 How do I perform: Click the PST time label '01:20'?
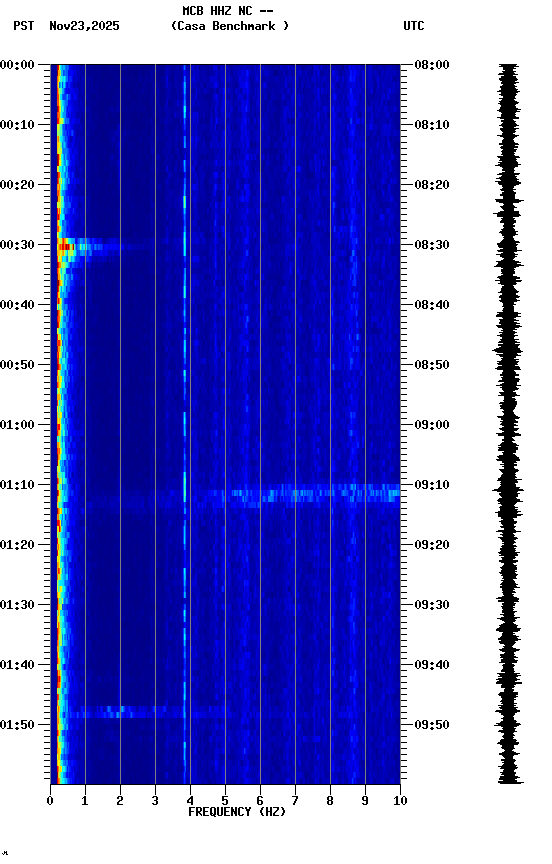[x=17, y=545]
